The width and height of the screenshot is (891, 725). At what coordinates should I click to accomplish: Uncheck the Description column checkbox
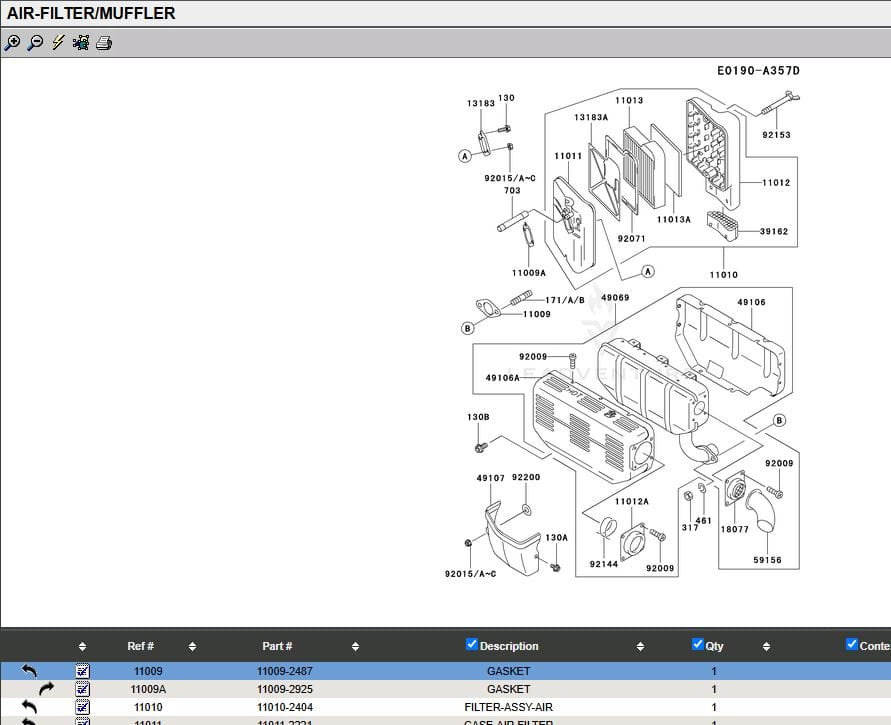(472, 645)
